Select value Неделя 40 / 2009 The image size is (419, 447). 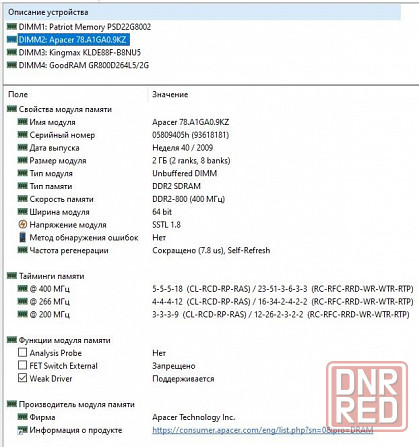pos(183,148)
